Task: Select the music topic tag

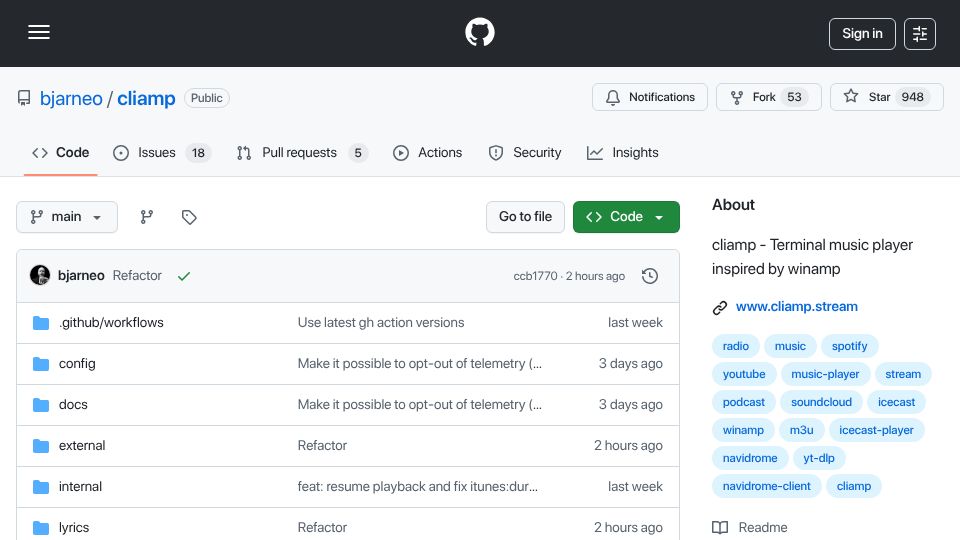Action: [790, 346]
